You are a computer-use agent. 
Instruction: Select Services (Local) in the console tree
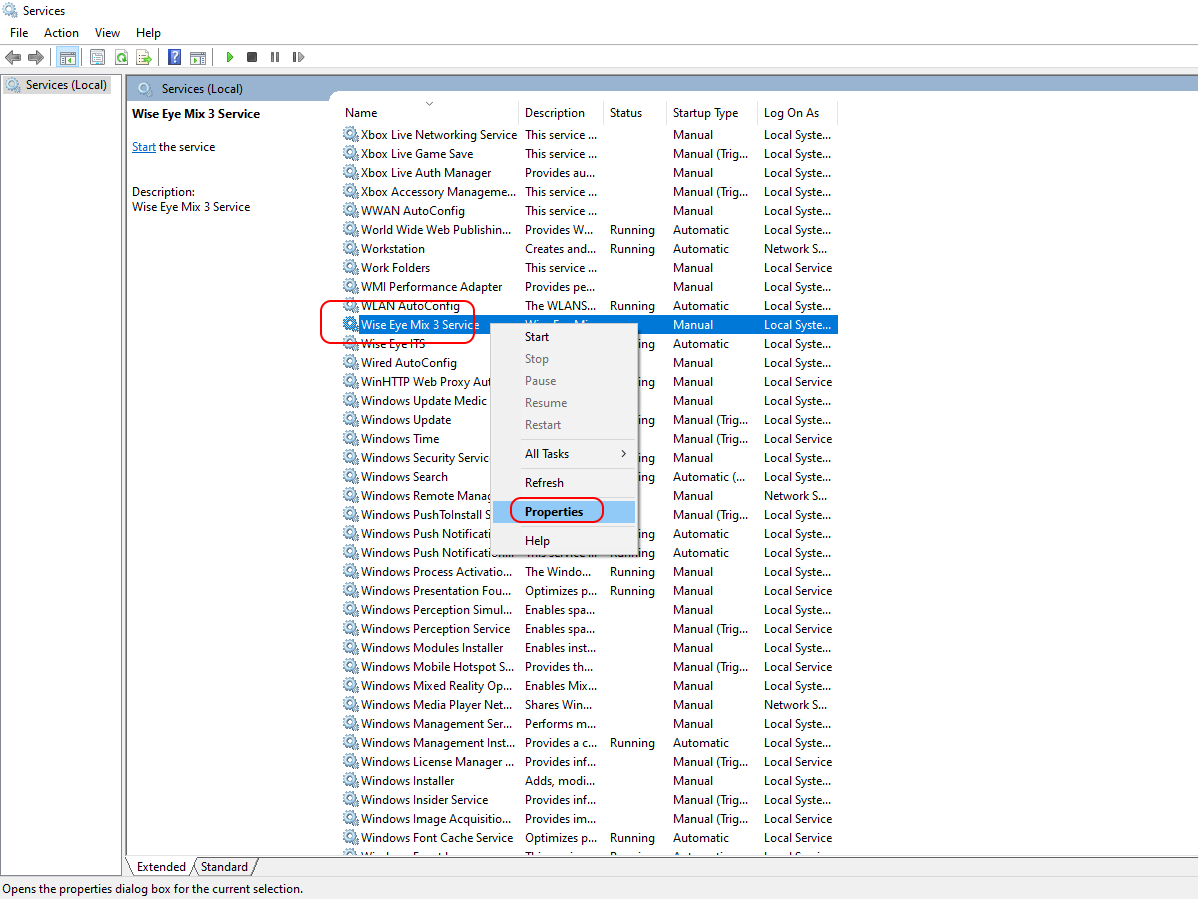[66, 85]
